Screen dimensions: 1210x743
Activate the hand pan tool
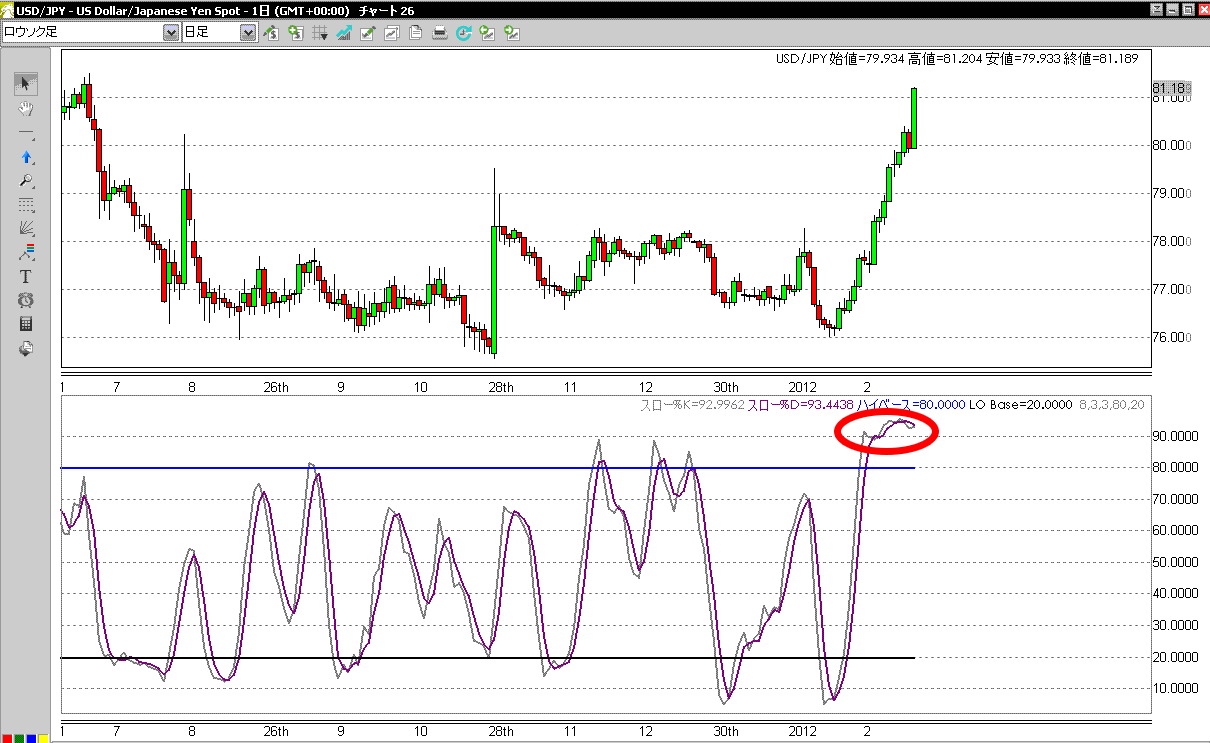pyautogui.click(x=26, y=108)
